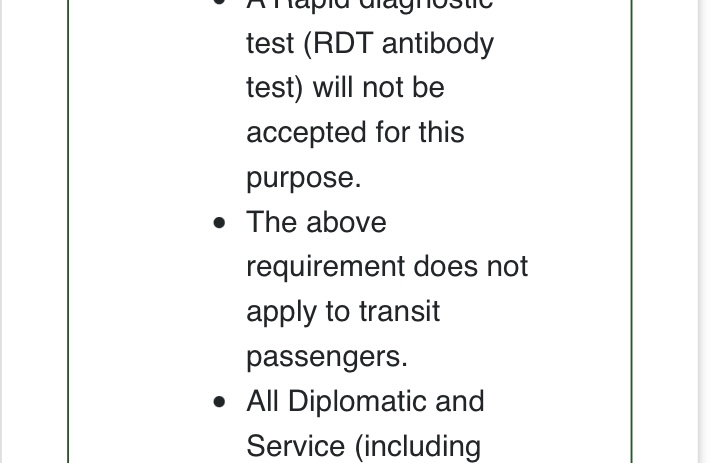Image resolution: width=715 pixels, height=463 pixels.
Task: Click the text 'test (RDT antibody'
Action: [370, 44]
